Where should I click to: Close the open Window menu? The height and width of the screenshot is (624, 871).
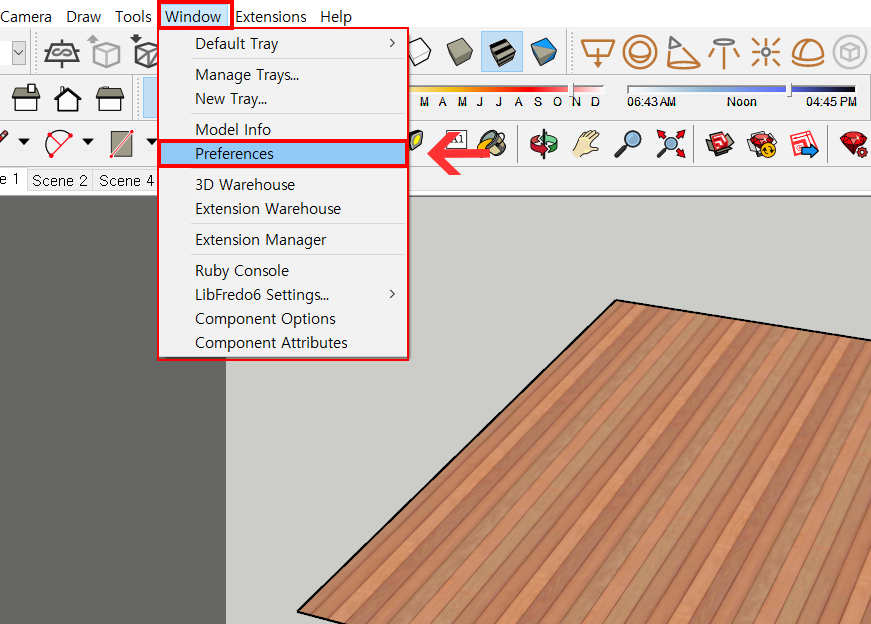click(193, 17)
